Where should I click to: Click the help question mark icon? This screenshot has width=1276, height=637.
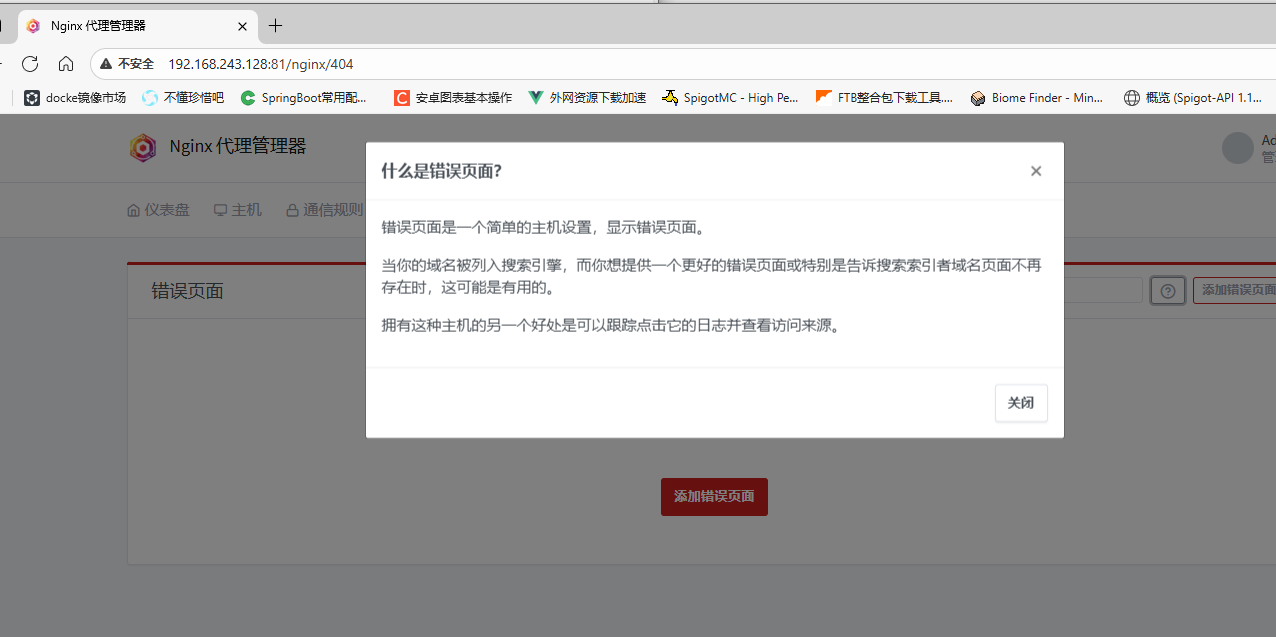1167,291
